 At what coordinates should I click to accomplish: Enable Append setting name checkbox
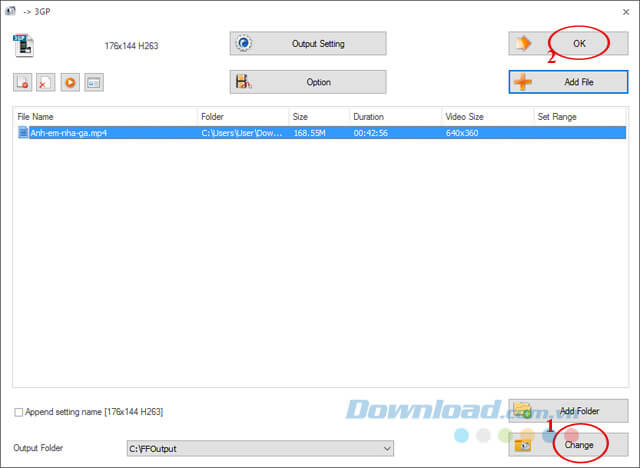coord(19,412)
